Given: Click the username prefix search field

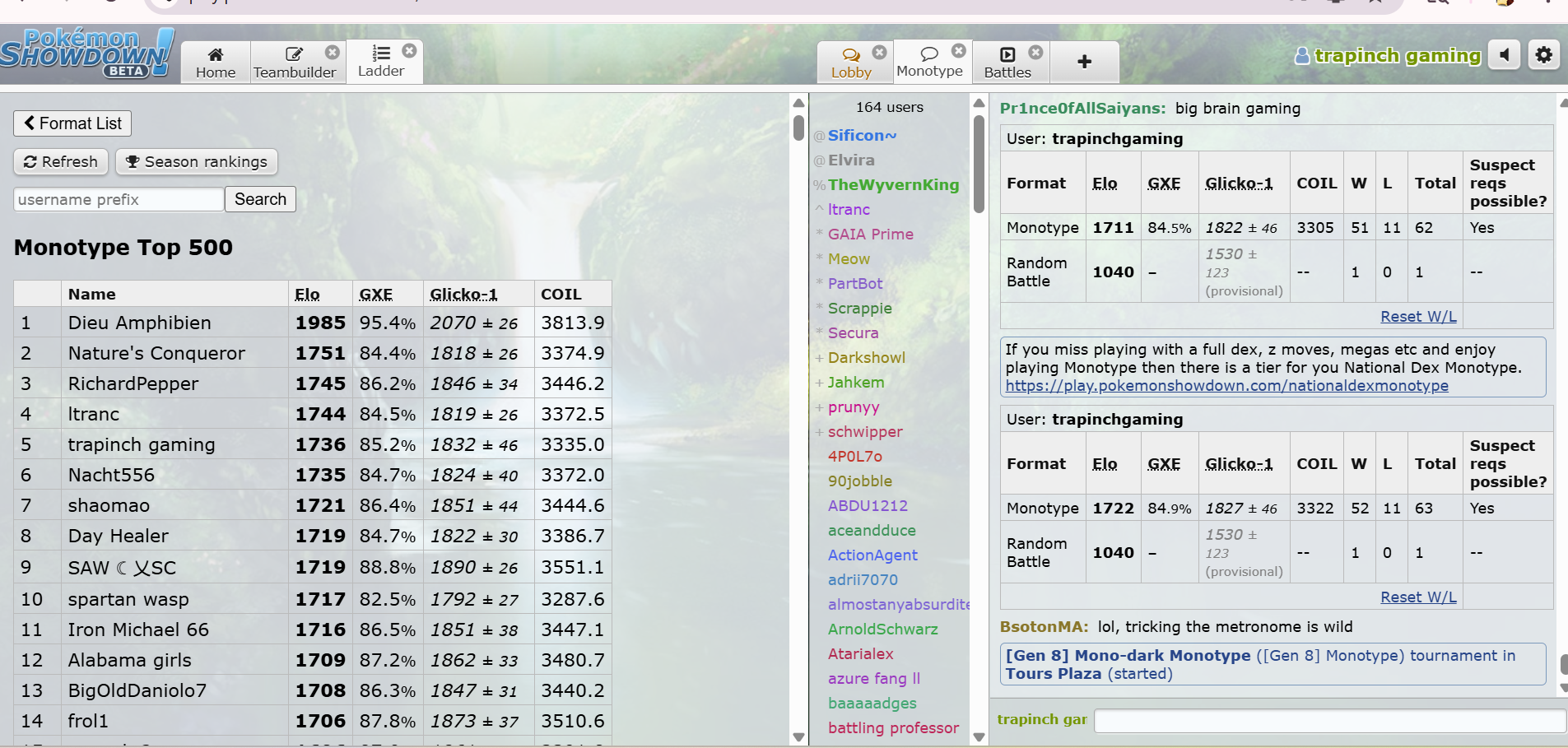Looking at the screenshot, I should pos(119,200).
